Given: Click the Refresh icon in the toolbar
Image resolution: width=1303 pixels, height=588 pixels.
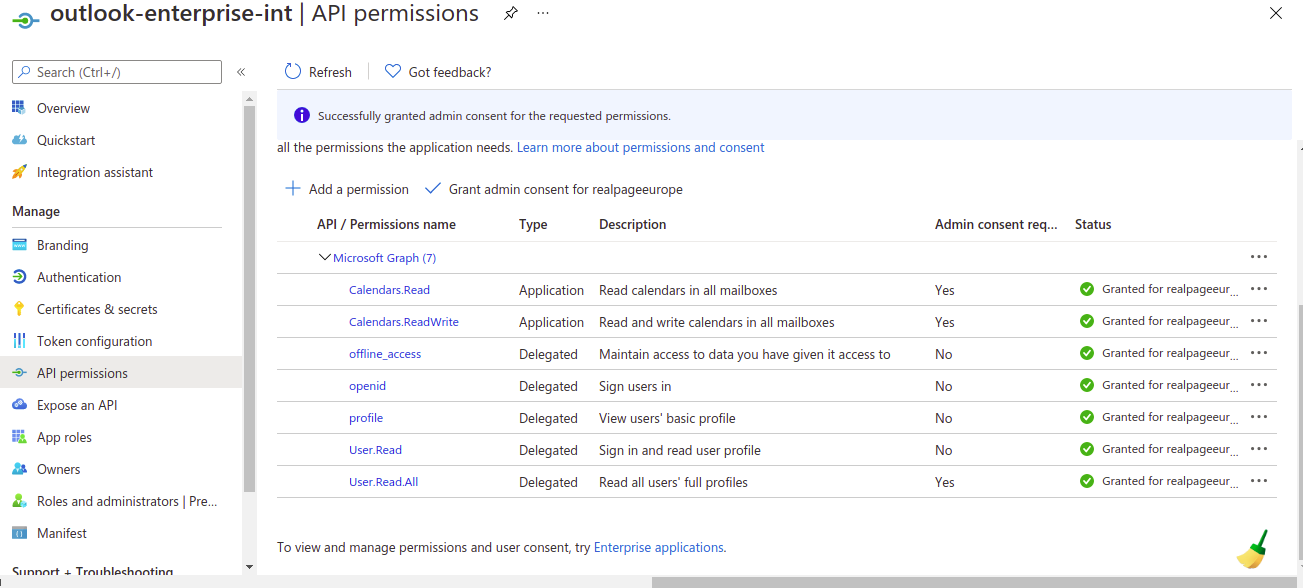Looking at the screenshot, I should click(291, 70).
